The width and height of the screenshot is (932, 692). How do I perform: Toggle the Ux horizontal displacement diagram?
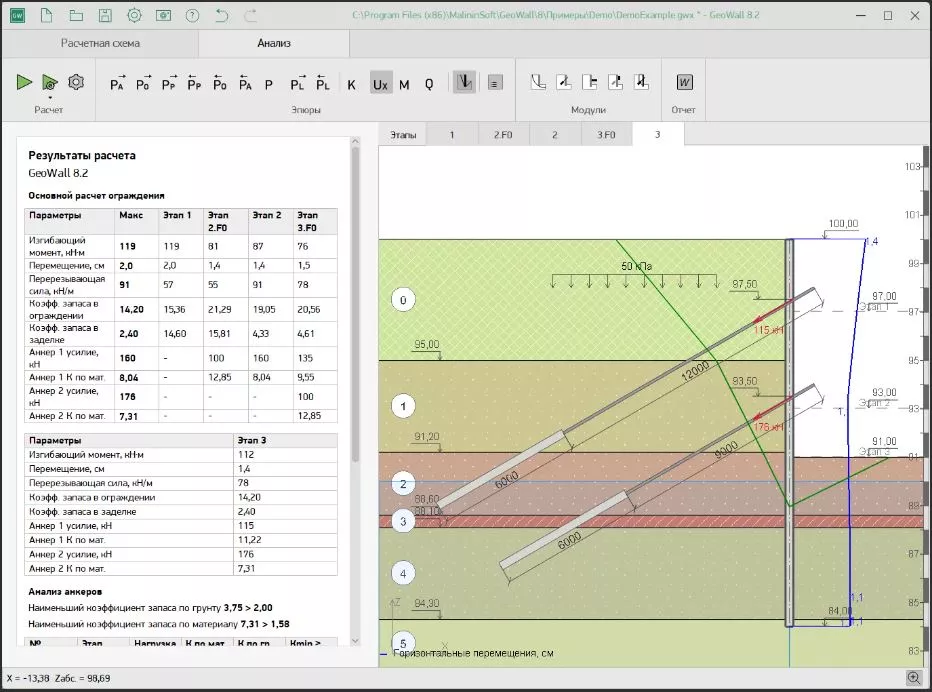pyautogui.click(x=380, y=85)
